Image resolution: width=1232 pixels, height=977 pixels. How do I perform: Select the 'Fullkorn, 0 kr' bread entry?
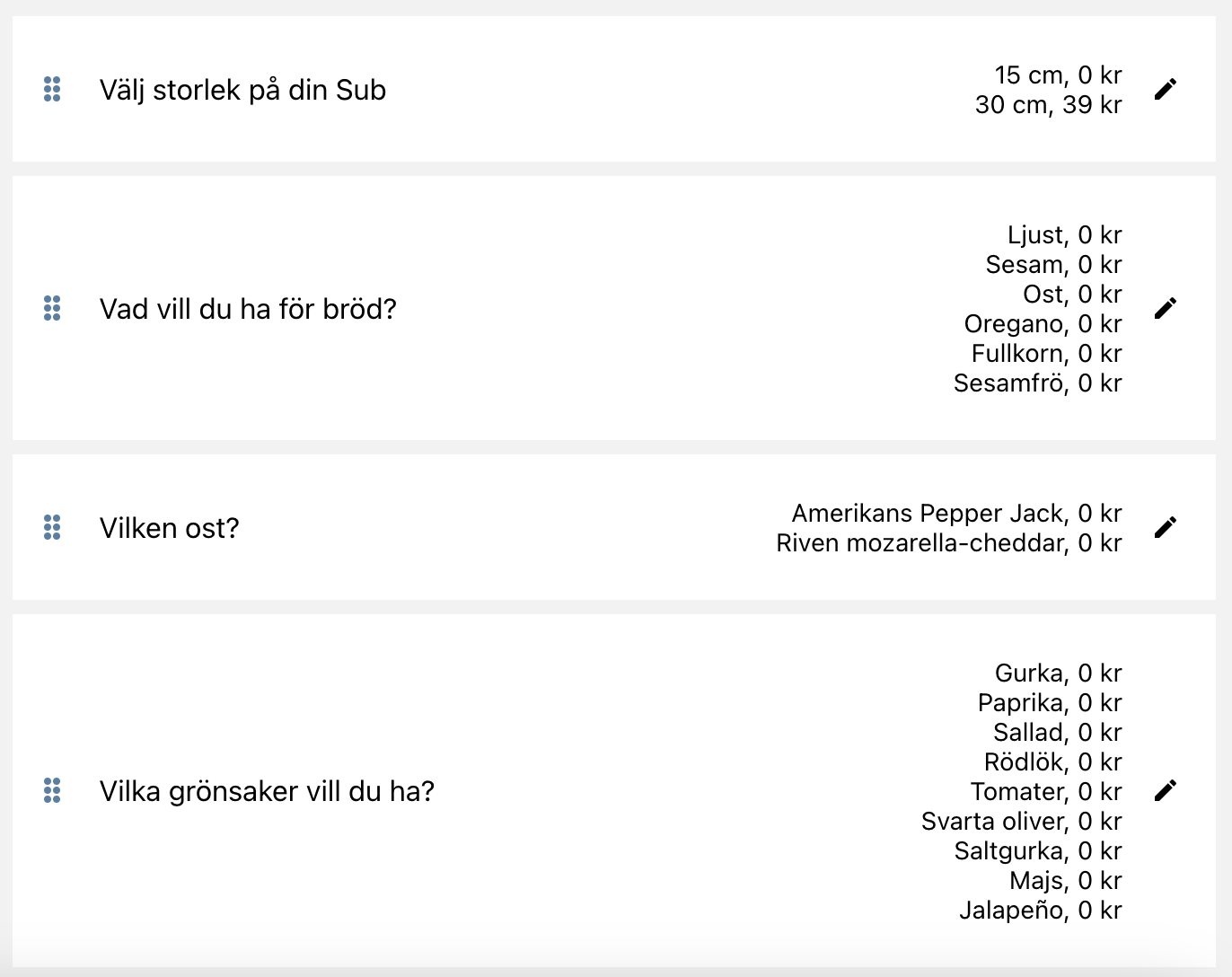[x=1046, y=354]
